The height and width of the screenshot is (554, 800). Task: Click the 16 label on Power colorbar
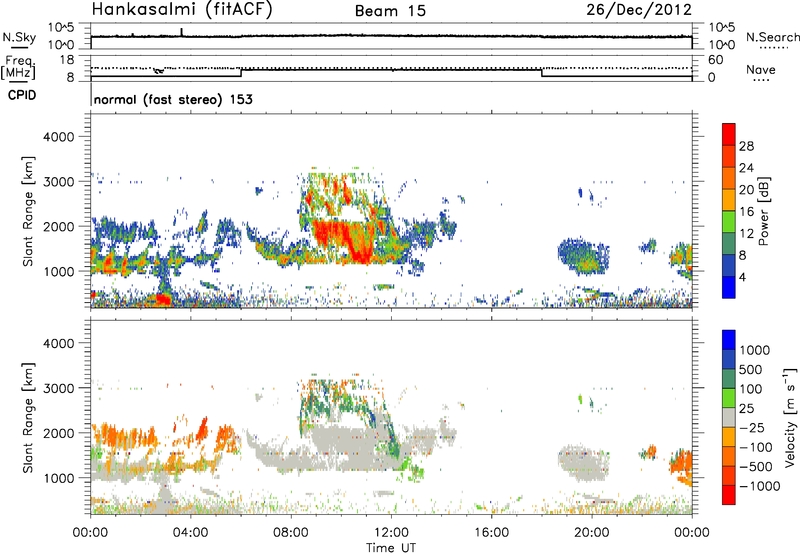pyautogui.click(x=746, y=211)
